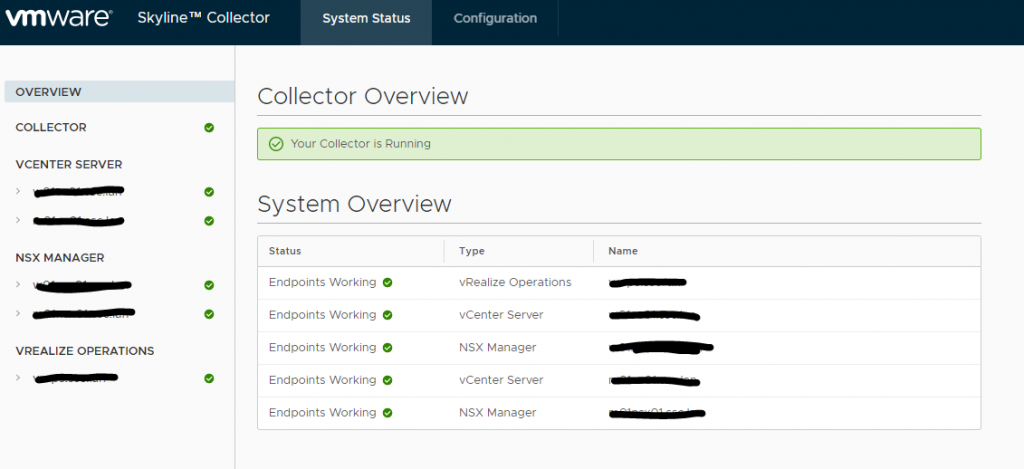The height and width of the screenshot is (469, 1024).
Task: Expand the vRealize Operations sidebar entry chevron
Action: coord(18,378)
